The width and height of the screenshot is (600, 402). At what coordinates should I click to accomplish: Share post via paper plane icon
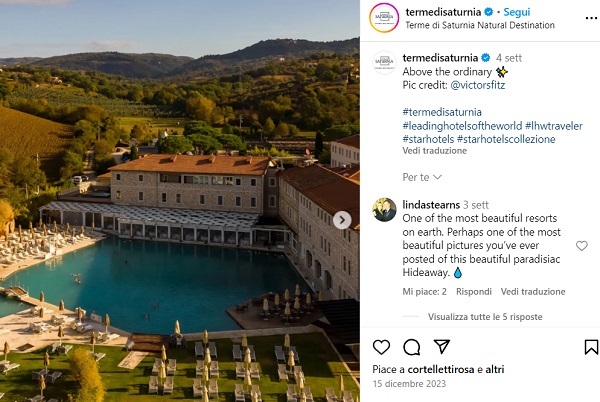click(x=441, y=347)
